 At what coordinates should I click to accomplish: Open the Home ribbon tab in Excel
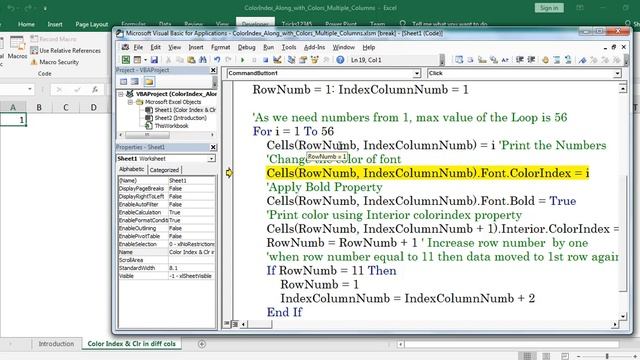(26, 24)
